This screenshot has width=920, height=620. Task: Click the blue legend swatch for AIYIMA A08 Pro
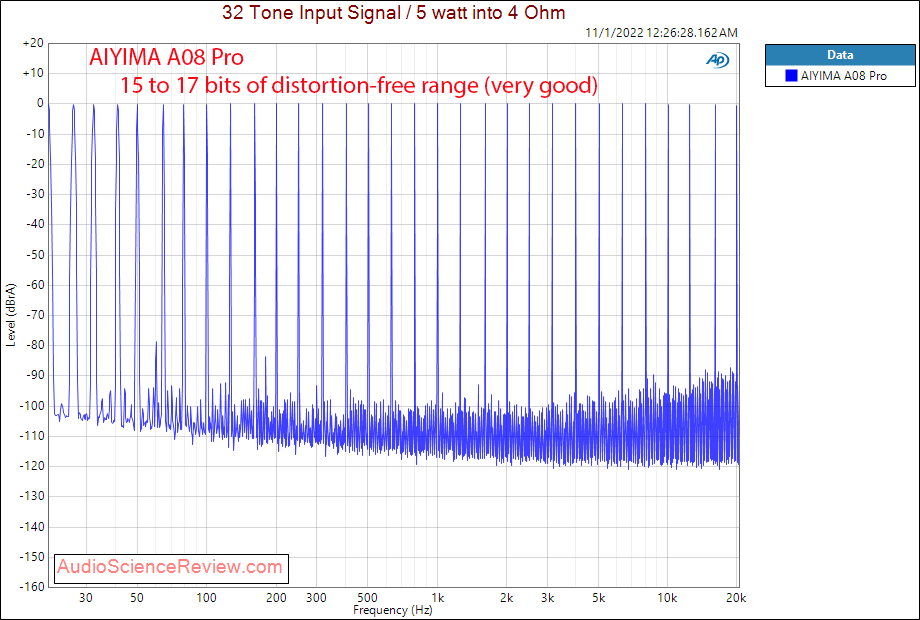pyautogui.click(x=791, y=76)
